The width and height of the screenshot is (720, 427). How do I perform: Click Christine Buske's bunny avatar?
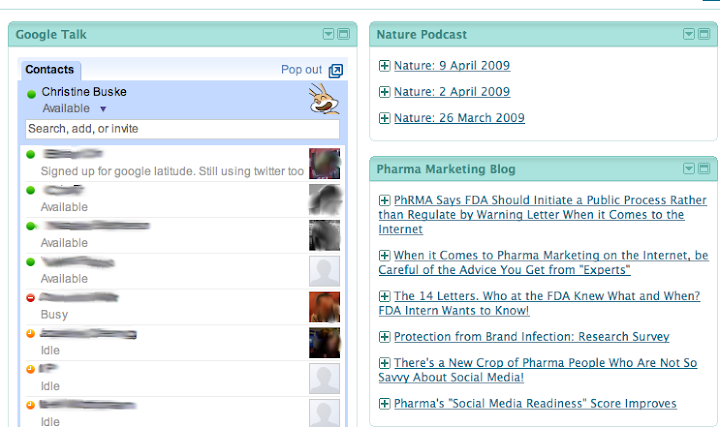[324, 100]
